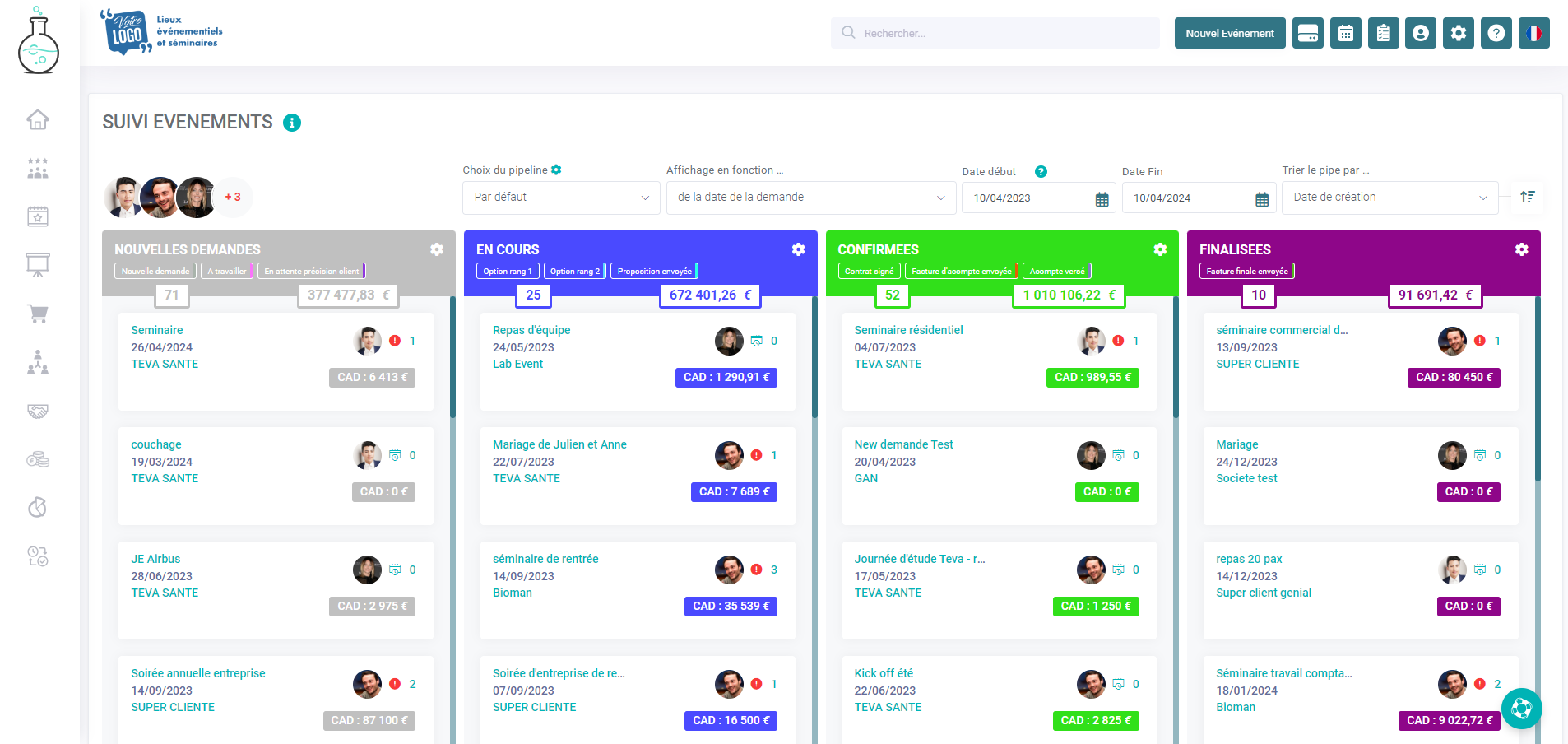
Task: Toggle Facture finale envoyée filter in FINALISEES
Action: [x=1246, y=270]
